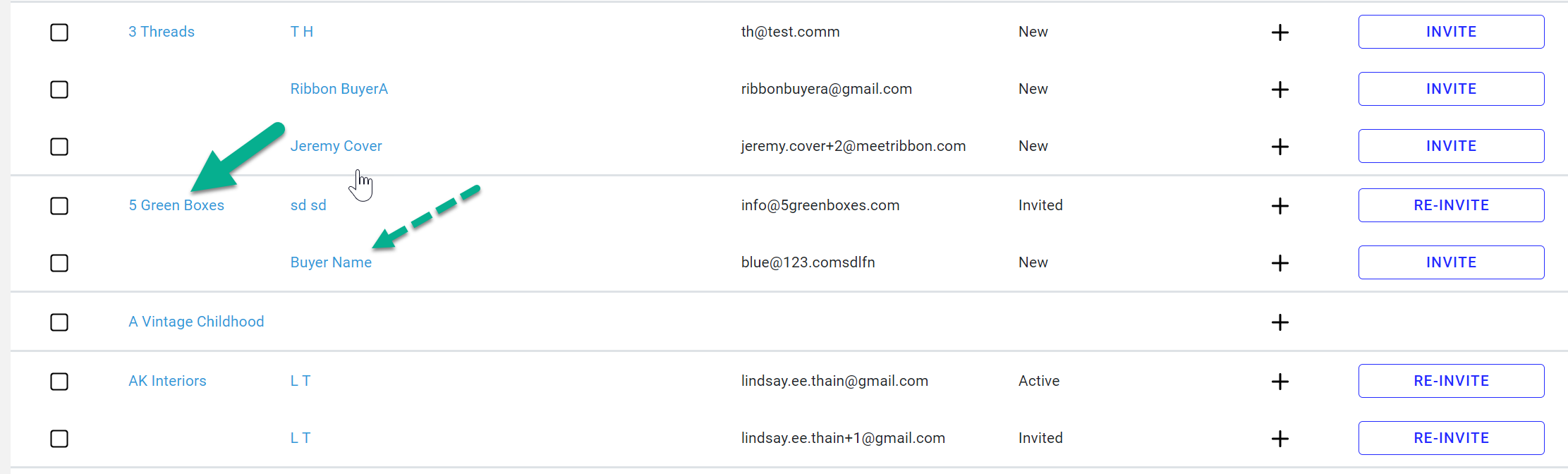Re-invite info@5greenboxes.com
1568x474 pixels.
tap(1451, 205)
